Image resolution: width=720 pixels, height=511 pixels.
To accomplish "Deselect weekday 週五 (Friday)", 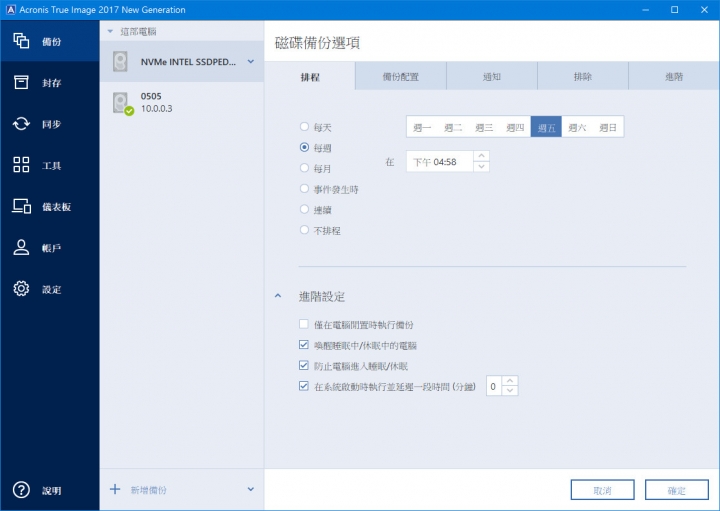I will pyautogui.click(x=546, y=127).
